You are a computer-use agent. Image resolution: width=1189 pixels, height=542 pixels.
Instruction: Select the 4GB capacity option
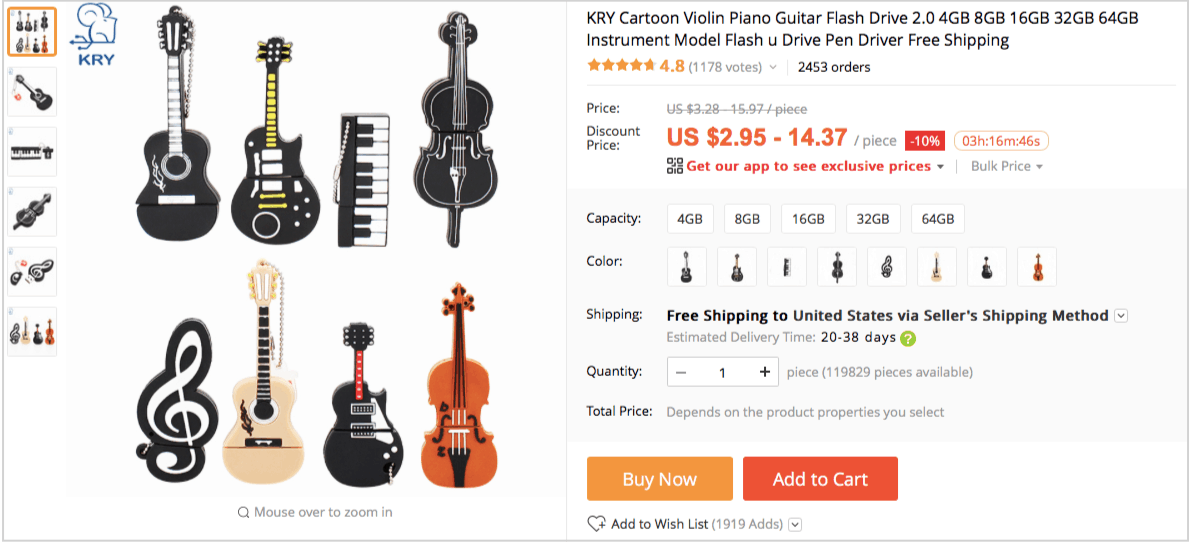click(x=689, y=219)
